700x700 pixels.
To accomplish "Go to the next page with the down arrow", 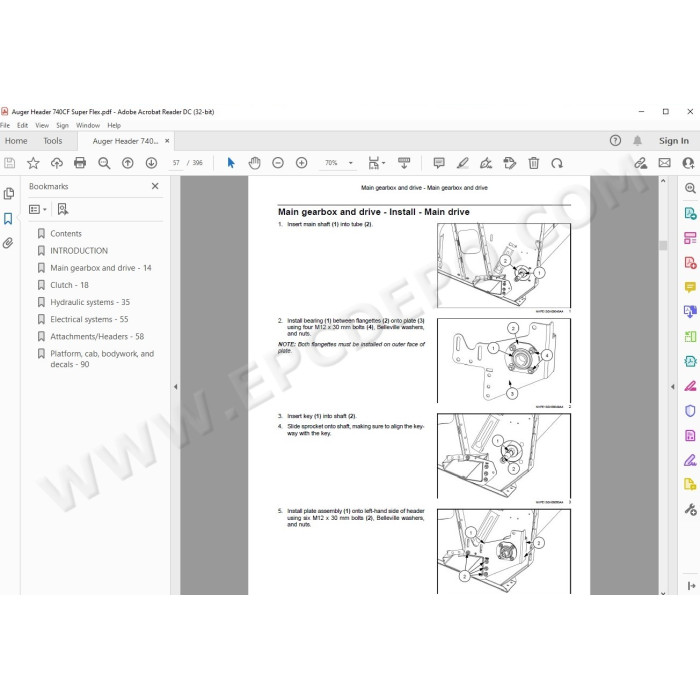I will click(x=151, y=163).
